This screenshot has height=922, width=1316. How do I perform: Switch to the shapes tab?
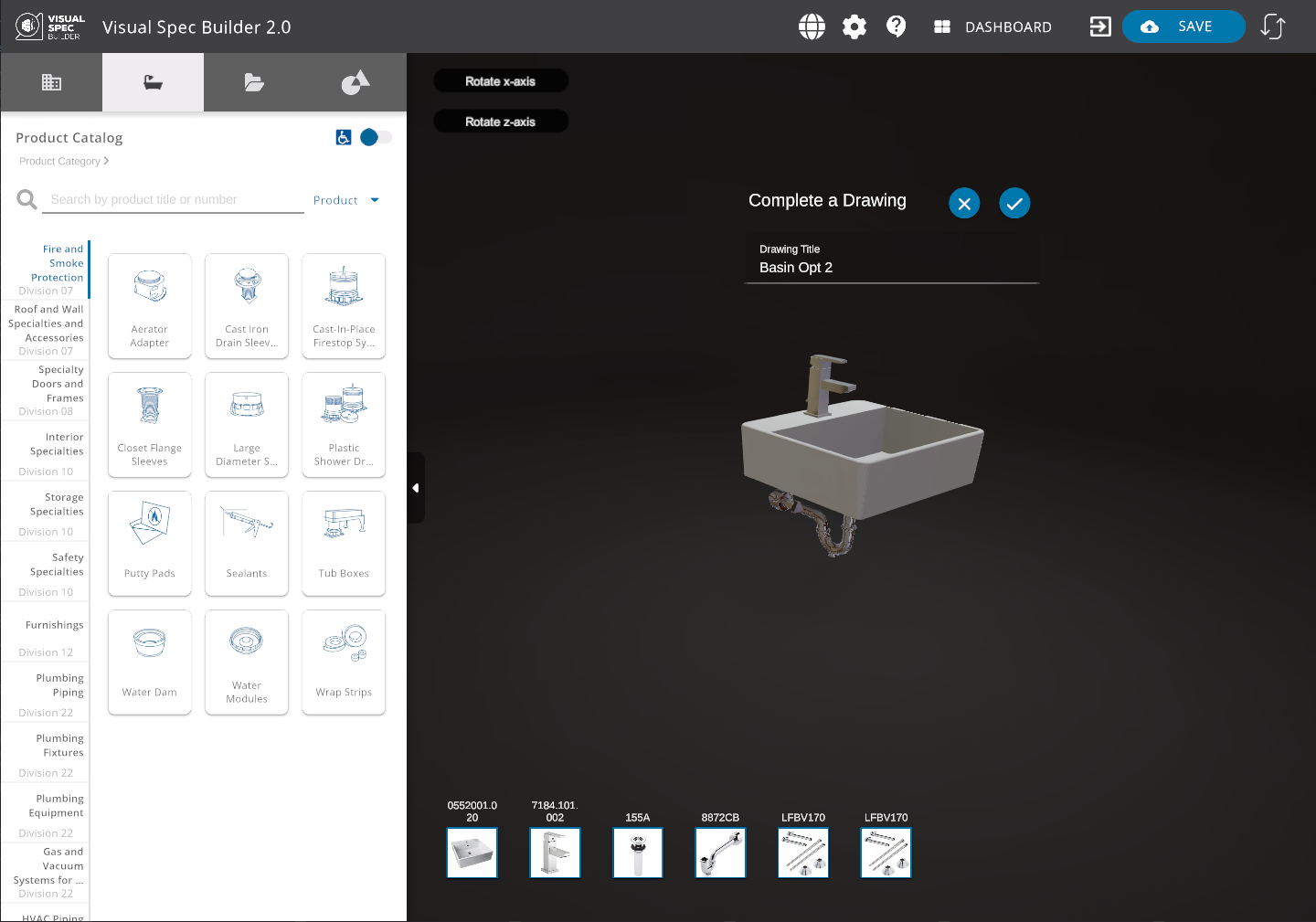coord(356,82)
